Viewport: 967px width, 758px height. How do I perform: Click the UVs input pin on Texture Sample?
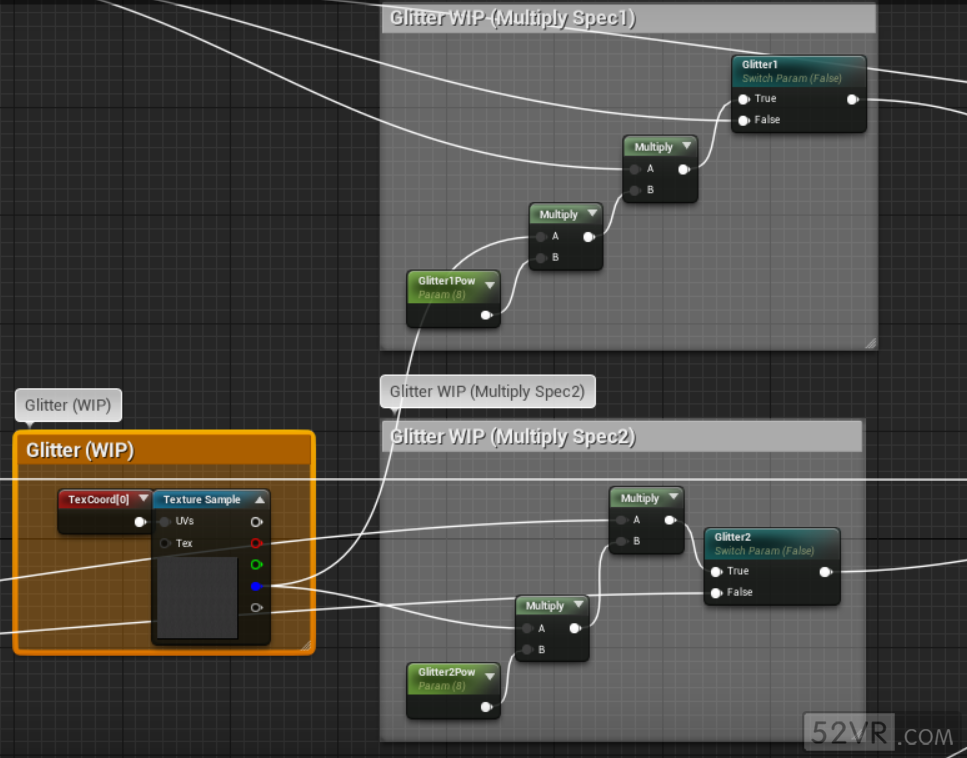tap(165, 521)
